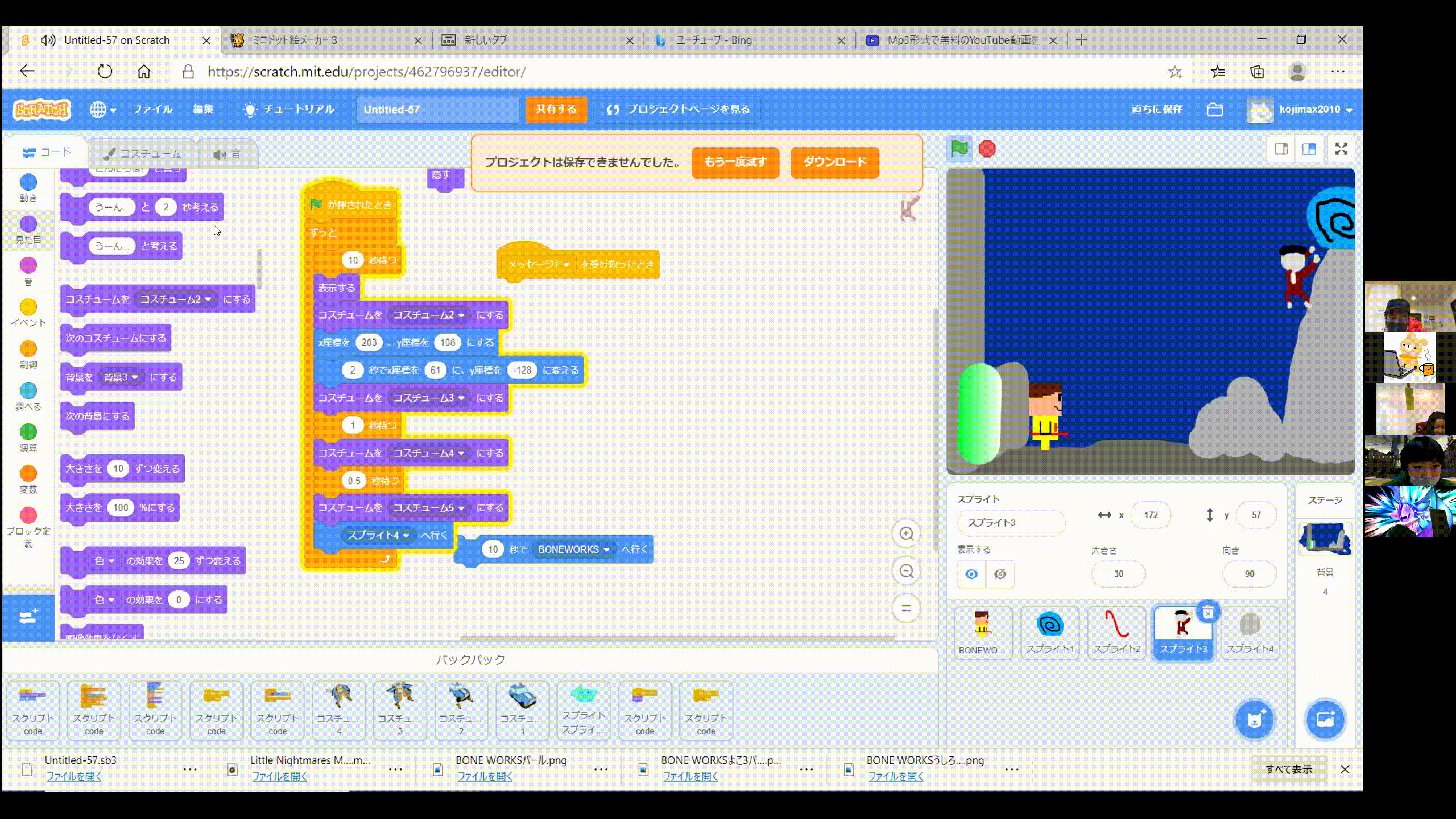Delete スプライト3 with trash icon
This screenshot has height=819, width=1456.
coord(1208,612)
